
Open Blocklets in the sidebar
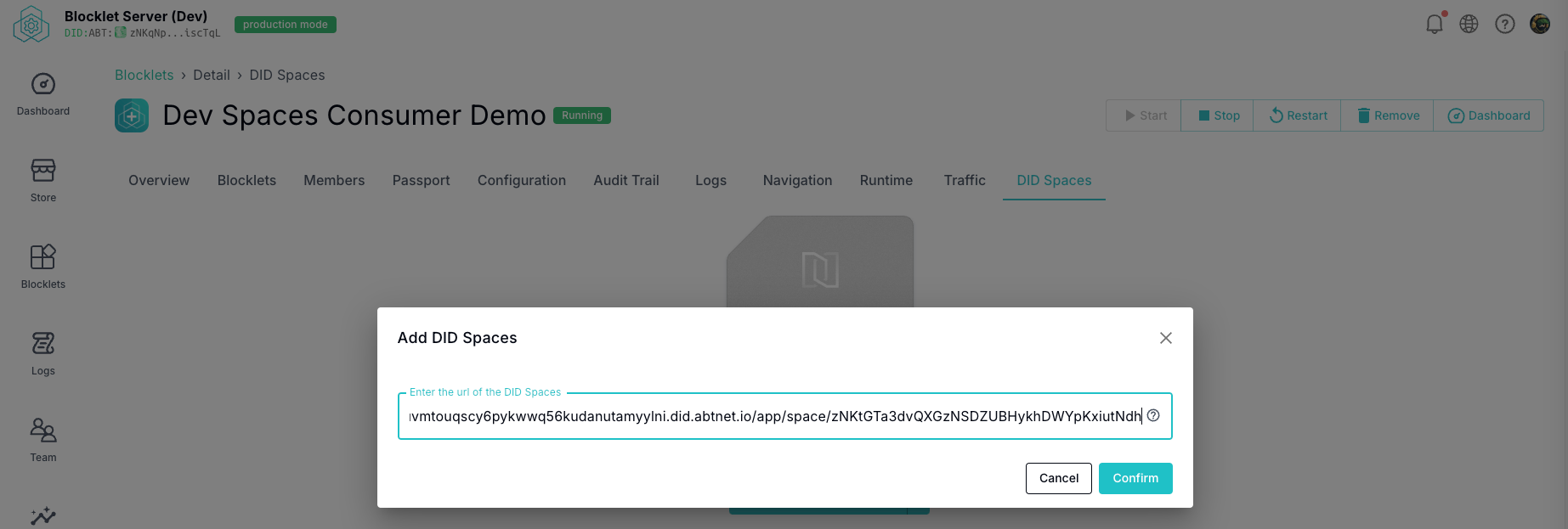pyautogui.click(x=43, y=267)
